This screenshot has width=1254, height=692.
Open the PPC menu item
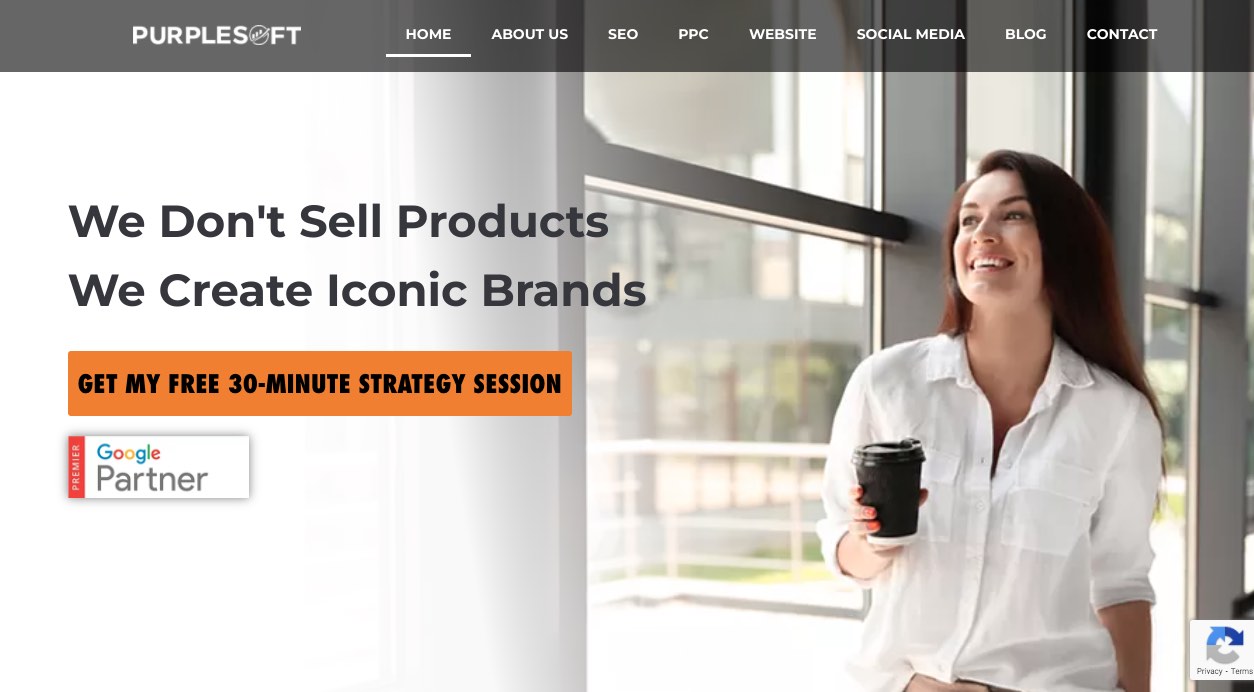[693, 34]
